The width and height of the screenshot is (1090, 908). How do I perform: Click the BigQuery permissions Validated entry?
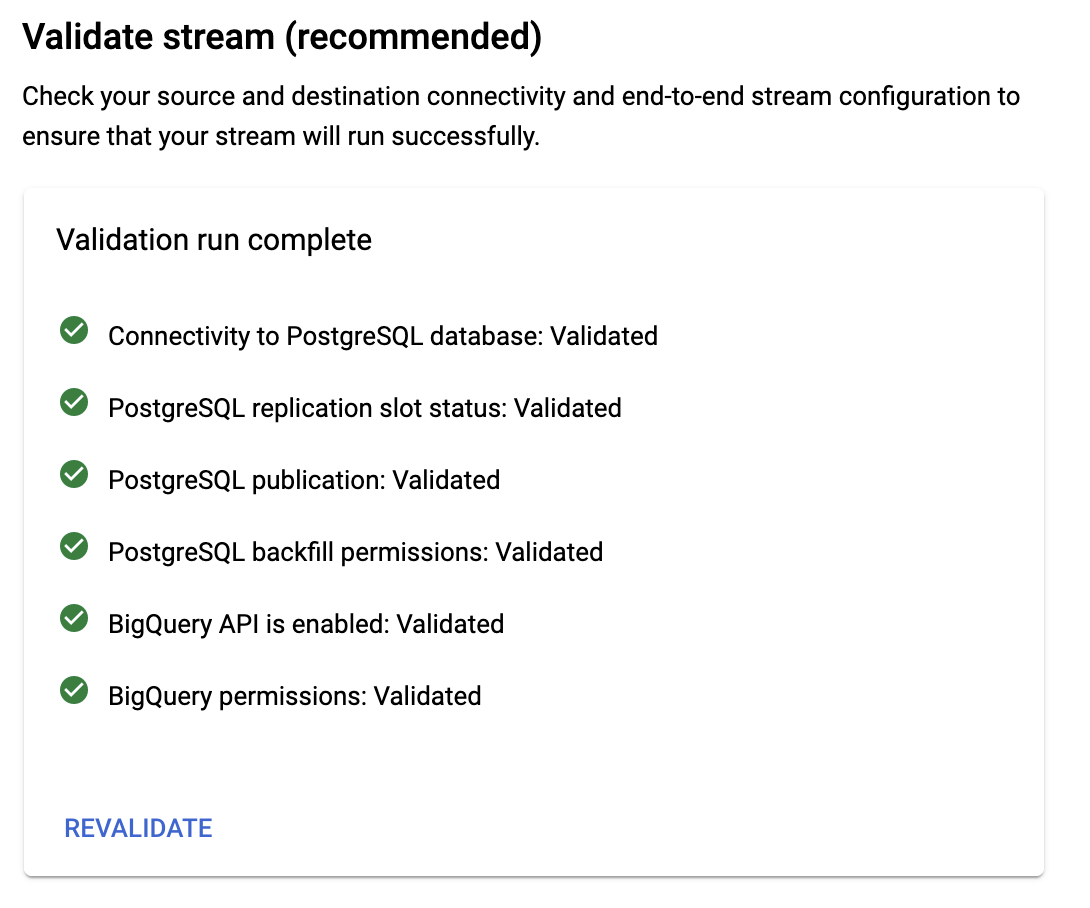[294, 696]
